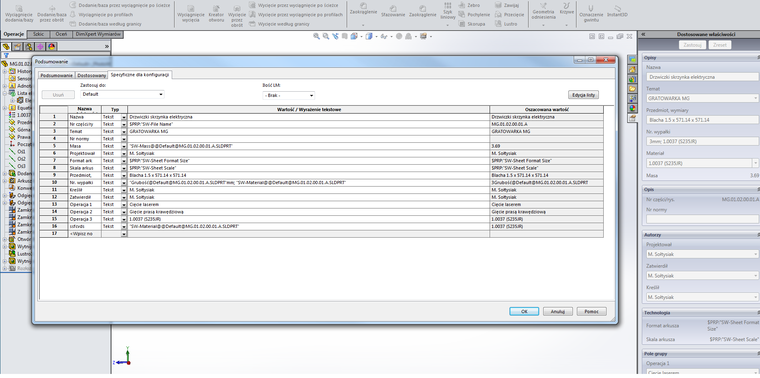Expand the manager panel chevron

point(107,47)
